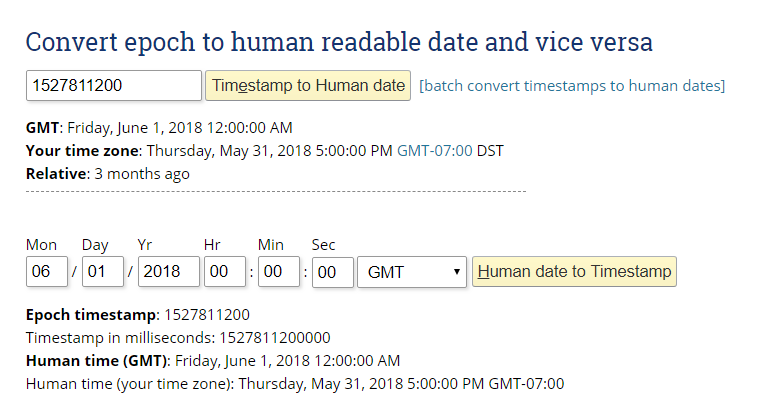Click the Mon label above the month field

tap(41, 245)
